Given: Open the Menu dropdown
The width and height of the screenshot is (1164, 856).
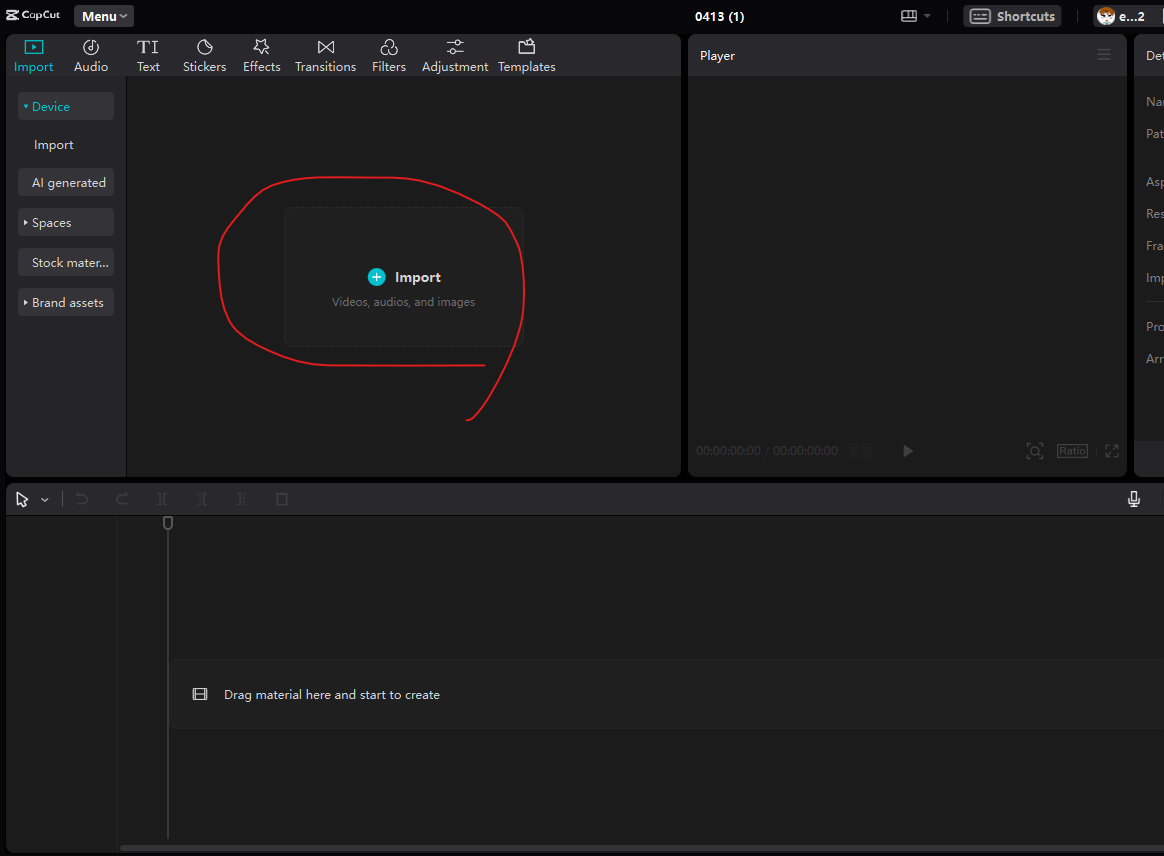Looking at the screenshot, I should (104, 16).
